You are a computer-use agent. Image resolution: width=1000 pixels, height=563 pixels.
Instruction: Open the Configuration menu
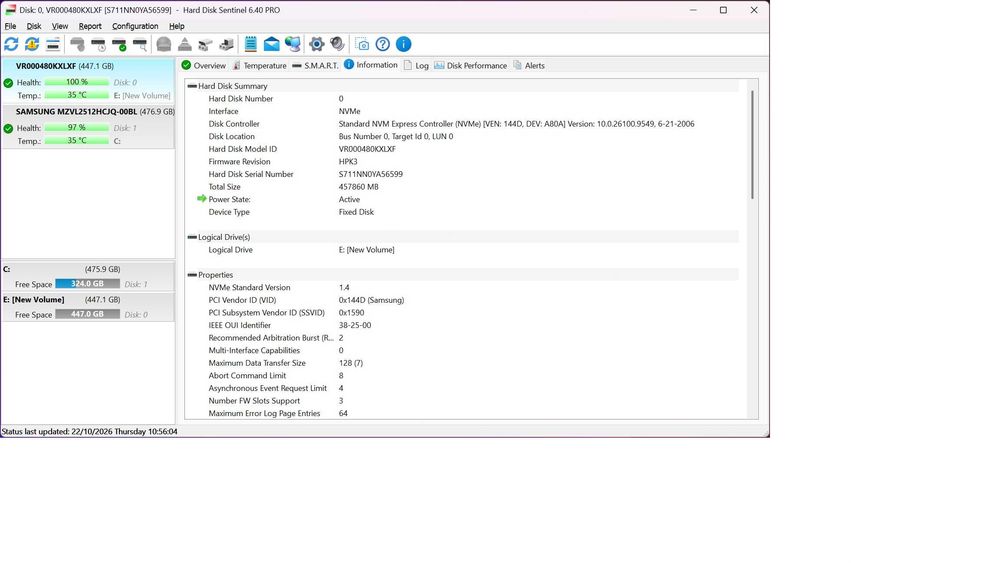[x=135, y=26]
